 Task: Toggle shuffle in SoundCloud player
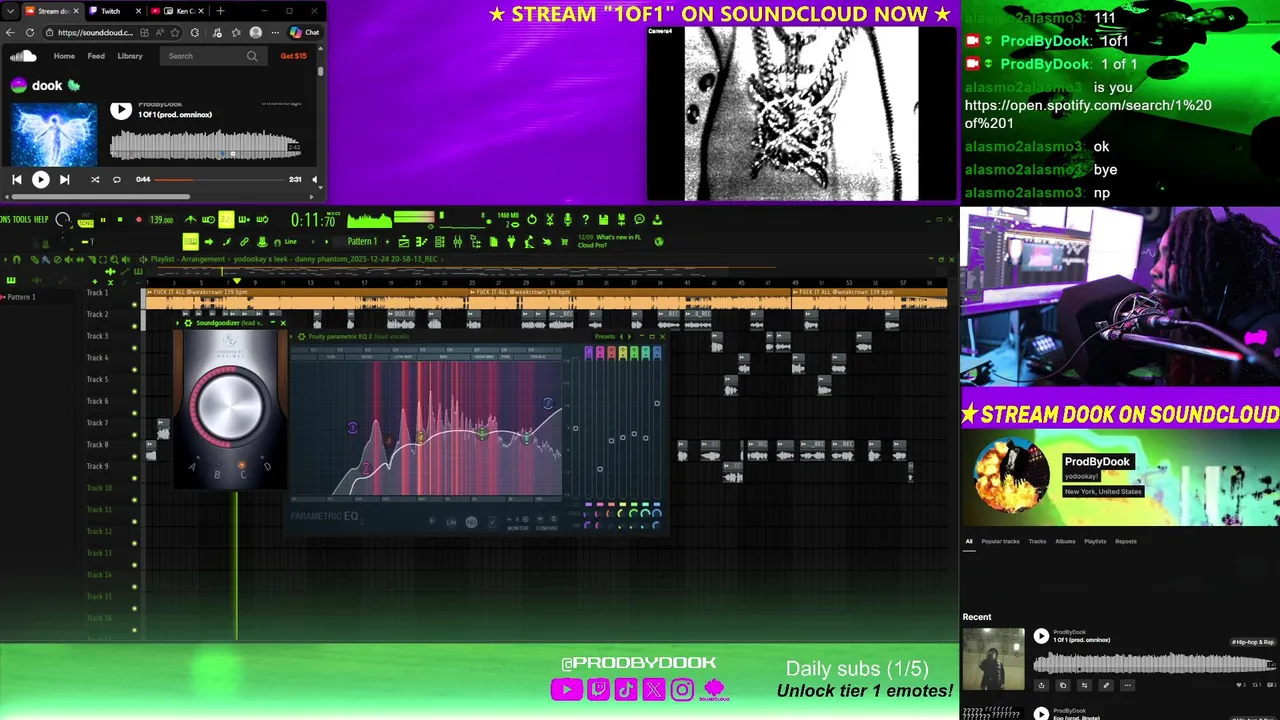(x=95, y=180)
